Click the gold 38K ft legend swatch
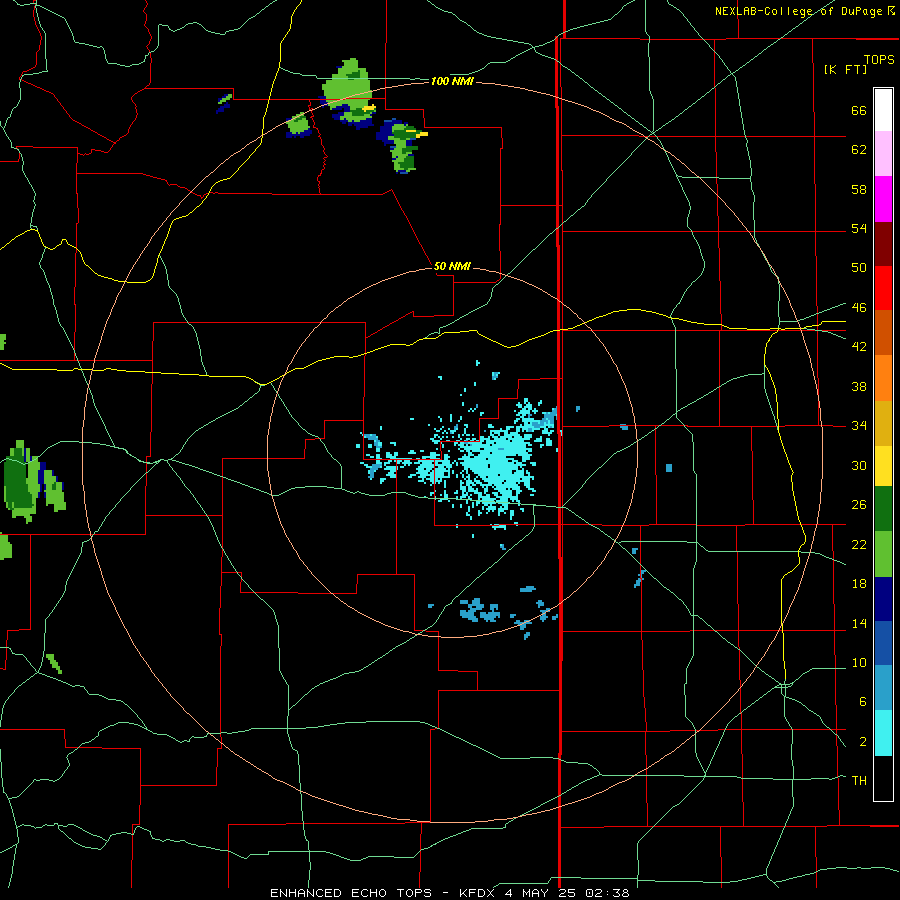This screenshot has height=900, width=900. point(883,423)
